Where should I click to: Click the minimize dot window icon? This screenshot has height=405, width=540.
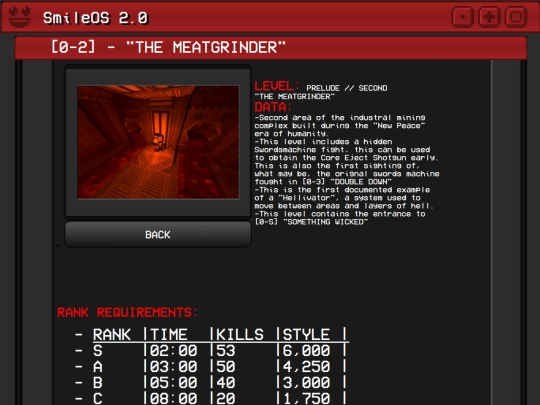(462, 17)
